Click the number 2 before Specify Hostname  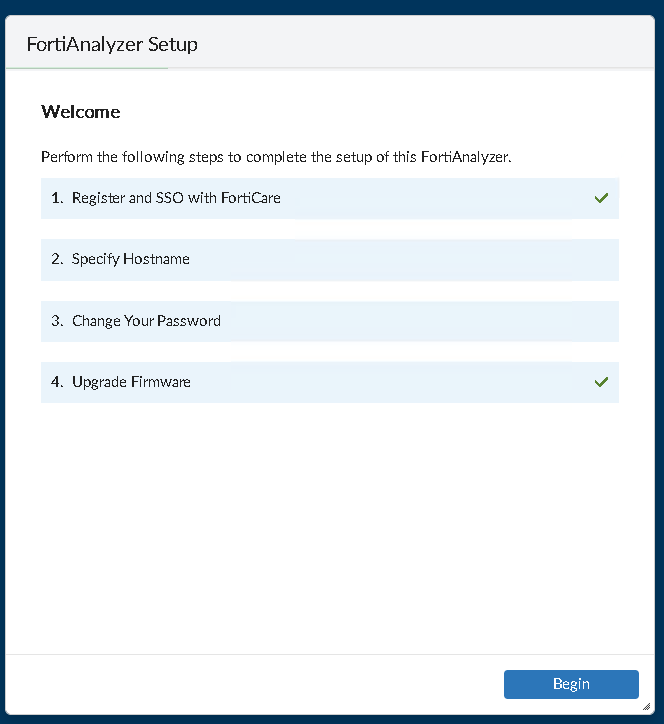pos(57,259)
